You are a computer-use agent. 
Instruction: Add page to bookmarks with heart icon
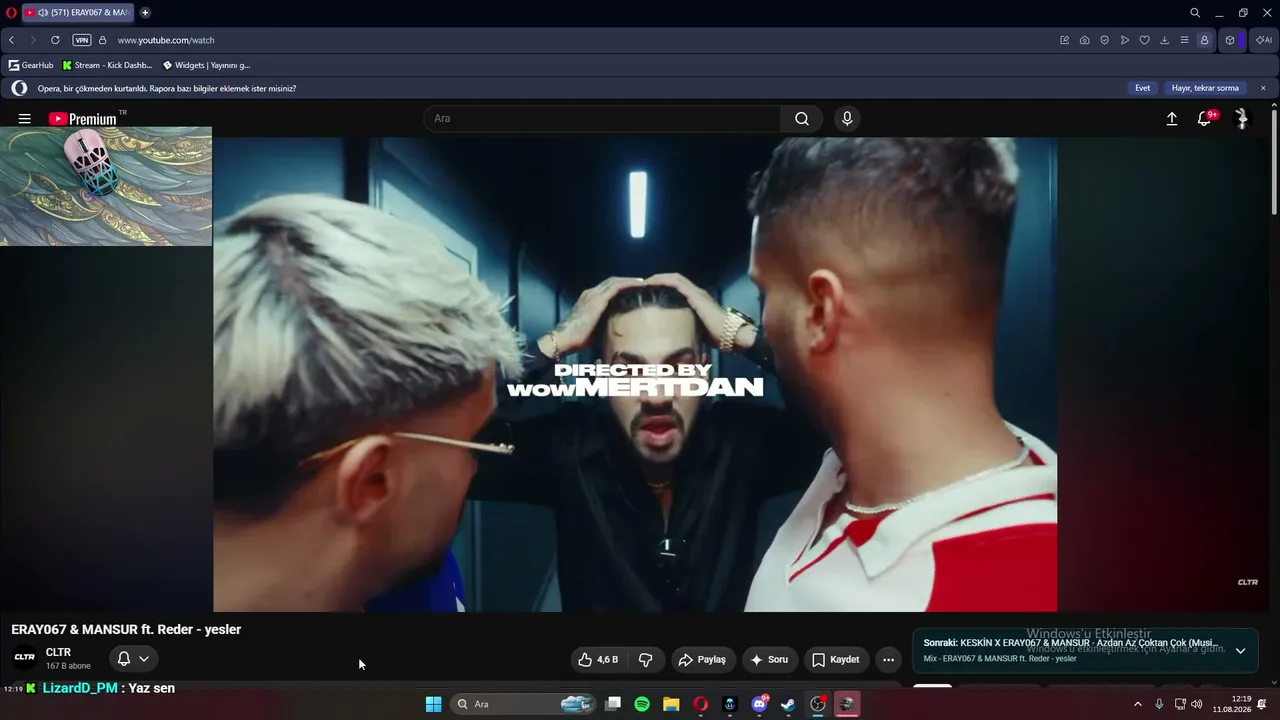tap(1145, 40)
